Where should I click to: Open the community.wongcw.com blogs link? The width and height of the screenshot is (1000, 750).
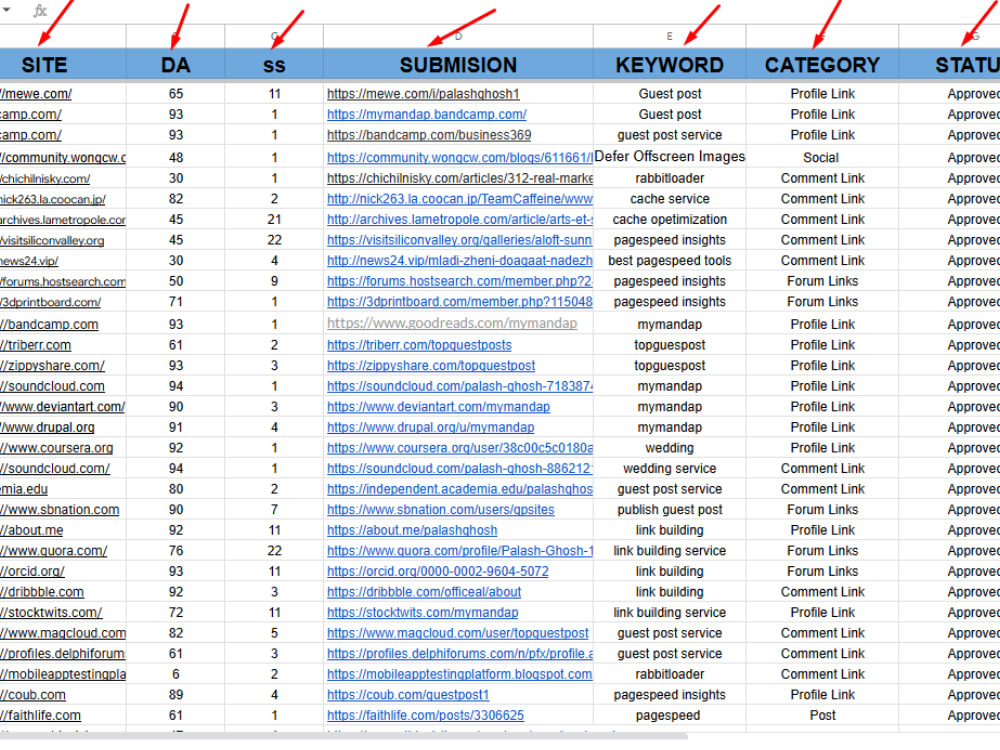tap(460, 157)
